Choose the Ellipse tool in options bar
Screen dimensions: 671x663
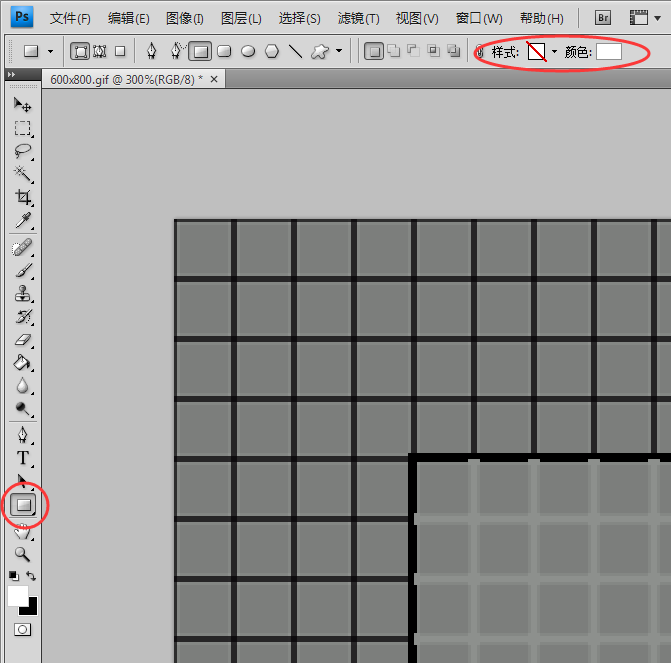click(x=248, y=52)
